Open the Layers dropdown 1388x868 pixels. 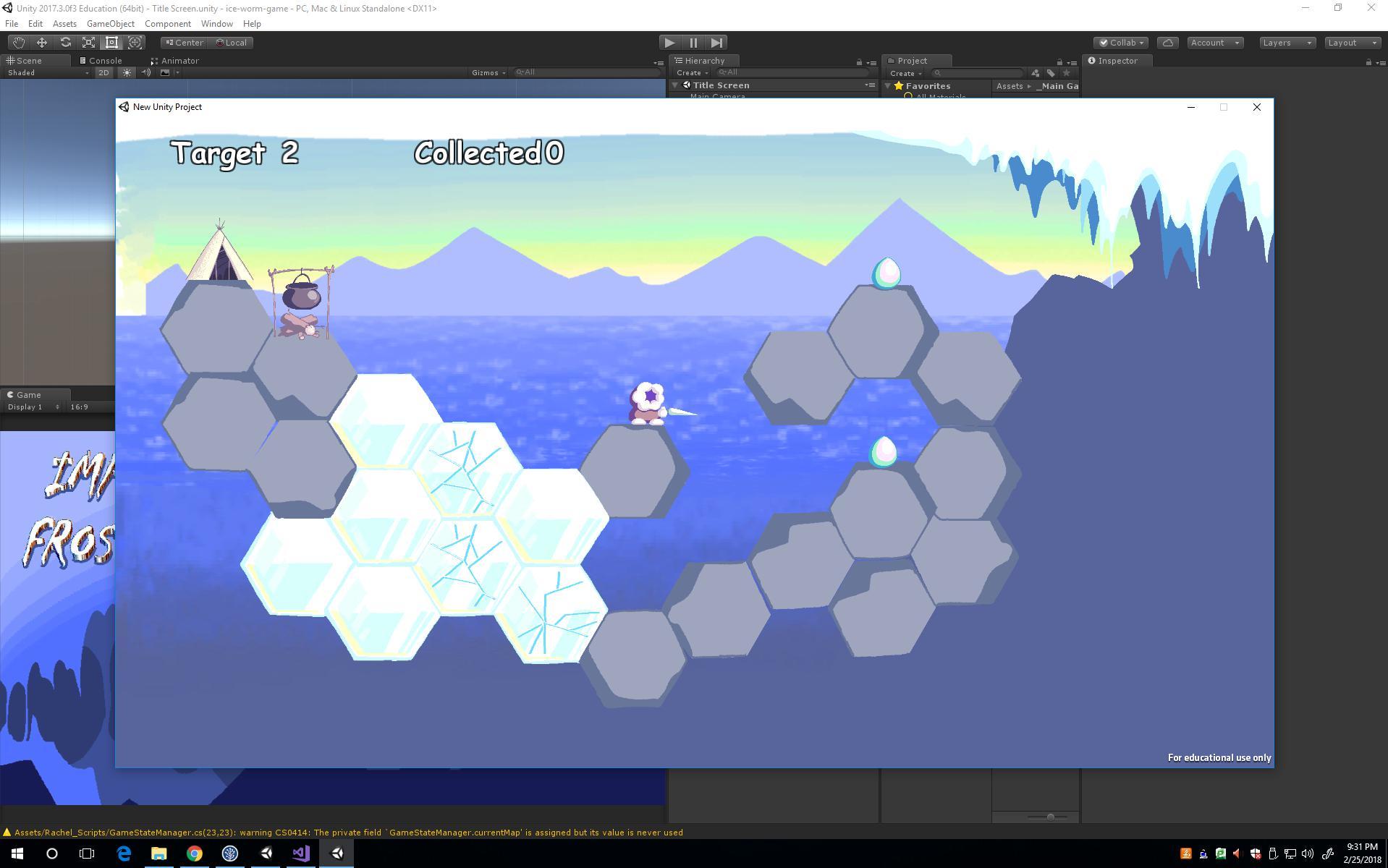[x=1286, y=43]
